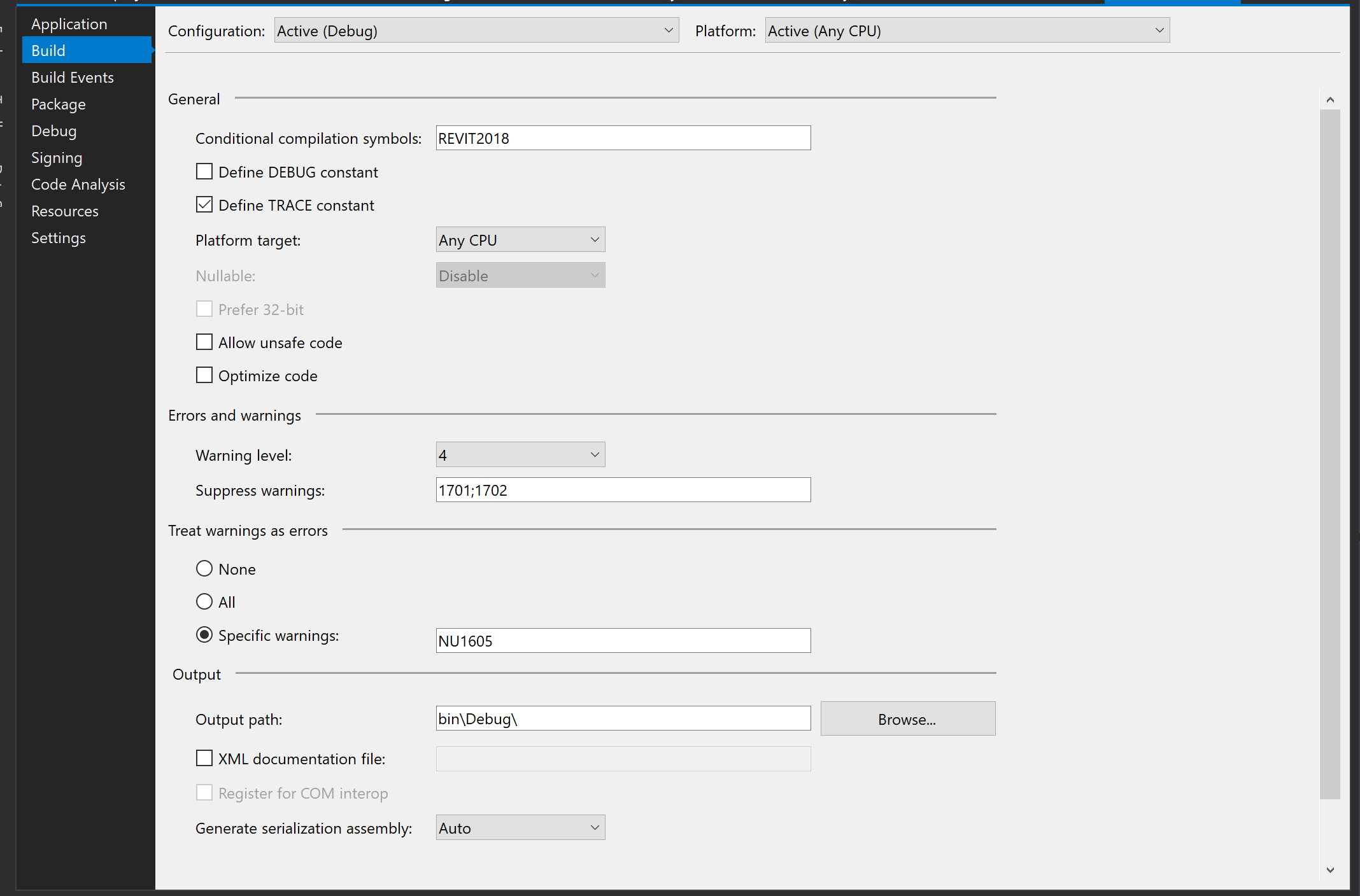Open the Code Analysis tab

pyautogui.click(x=78, y=185)
